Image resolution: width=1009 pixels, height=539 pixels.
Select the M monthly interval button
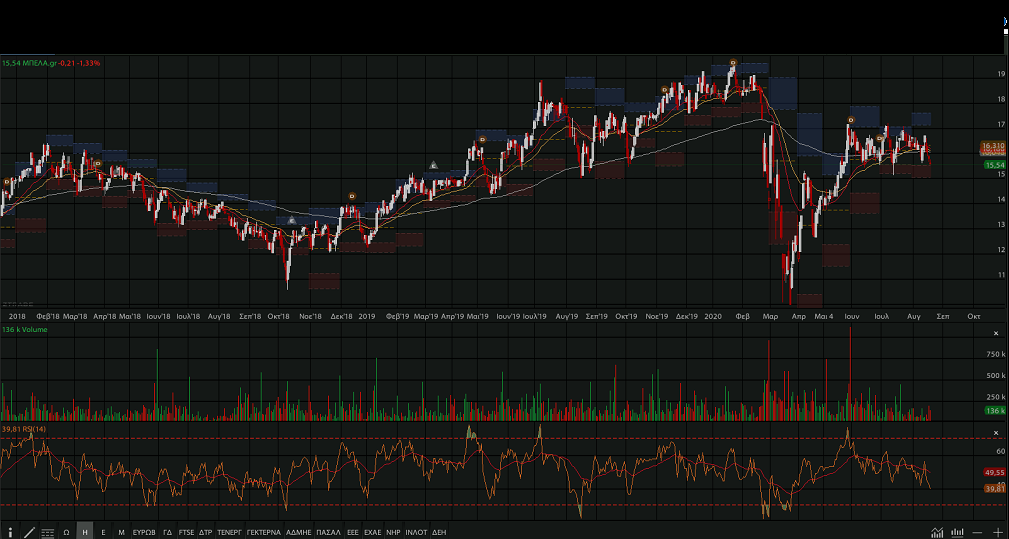click(121, 532)
